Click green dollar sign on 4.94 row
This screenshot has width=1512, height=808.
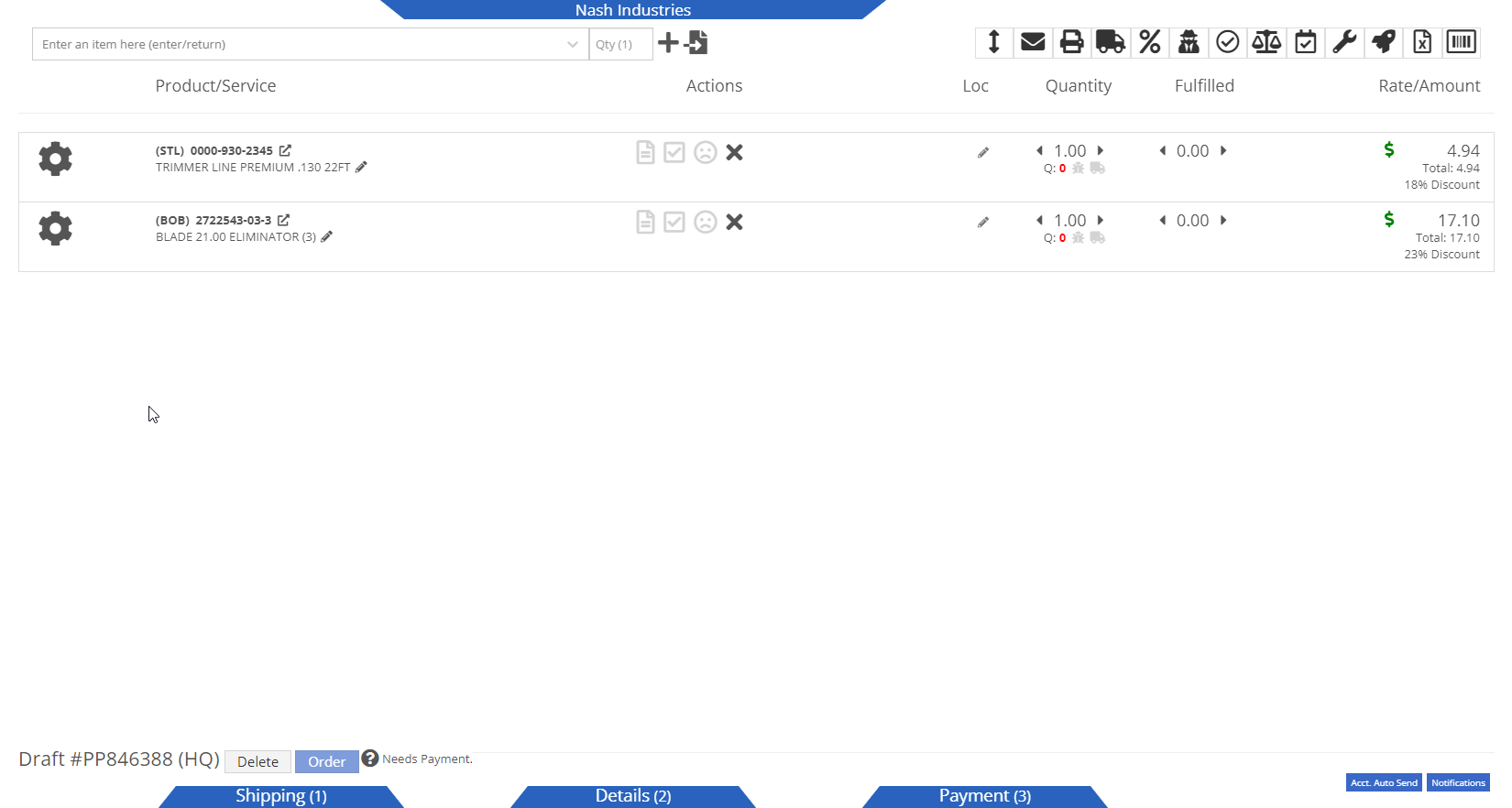1389,149
